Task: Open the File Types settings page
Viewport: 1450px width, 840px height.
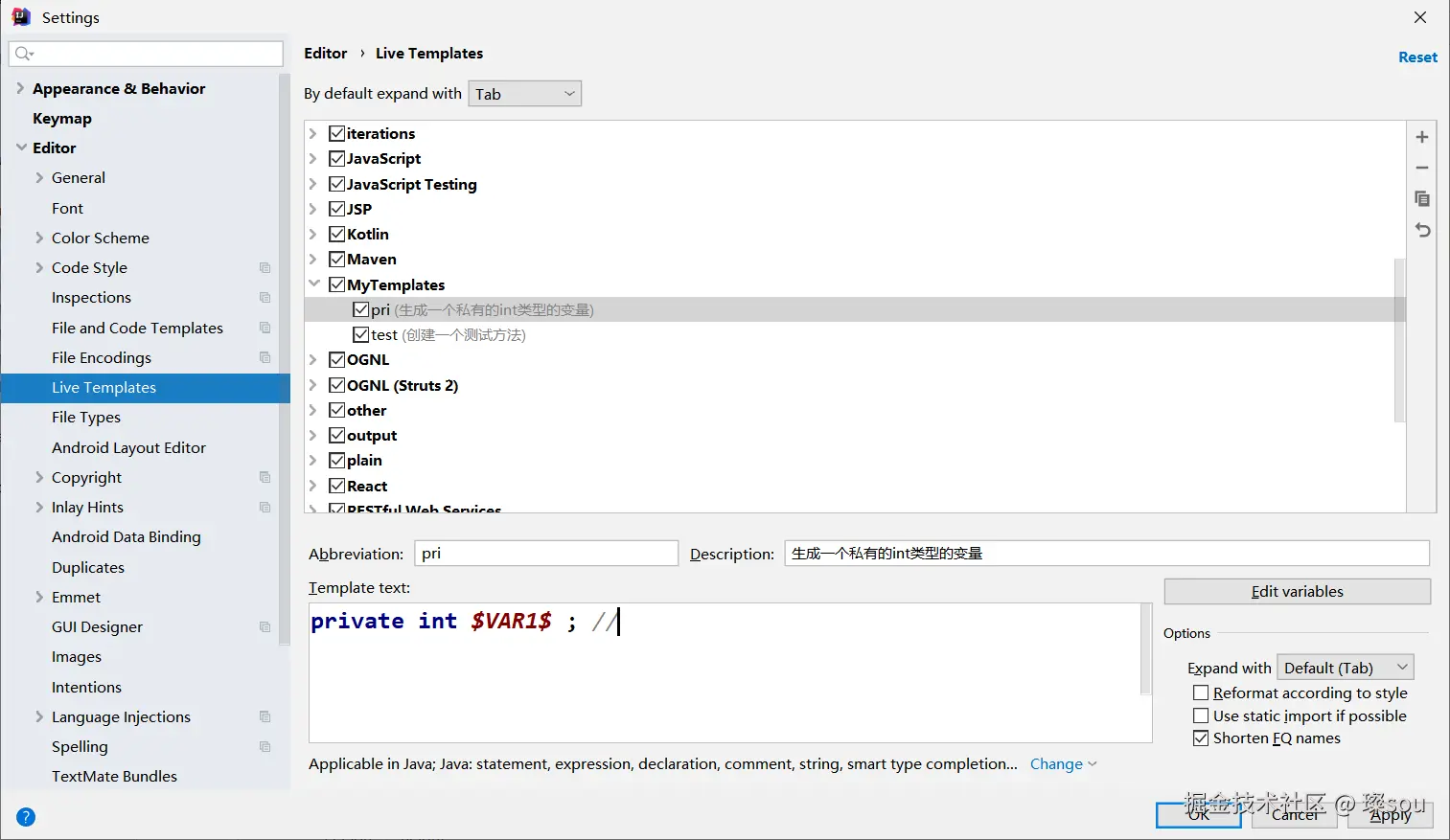Action: tap(86, 417)
